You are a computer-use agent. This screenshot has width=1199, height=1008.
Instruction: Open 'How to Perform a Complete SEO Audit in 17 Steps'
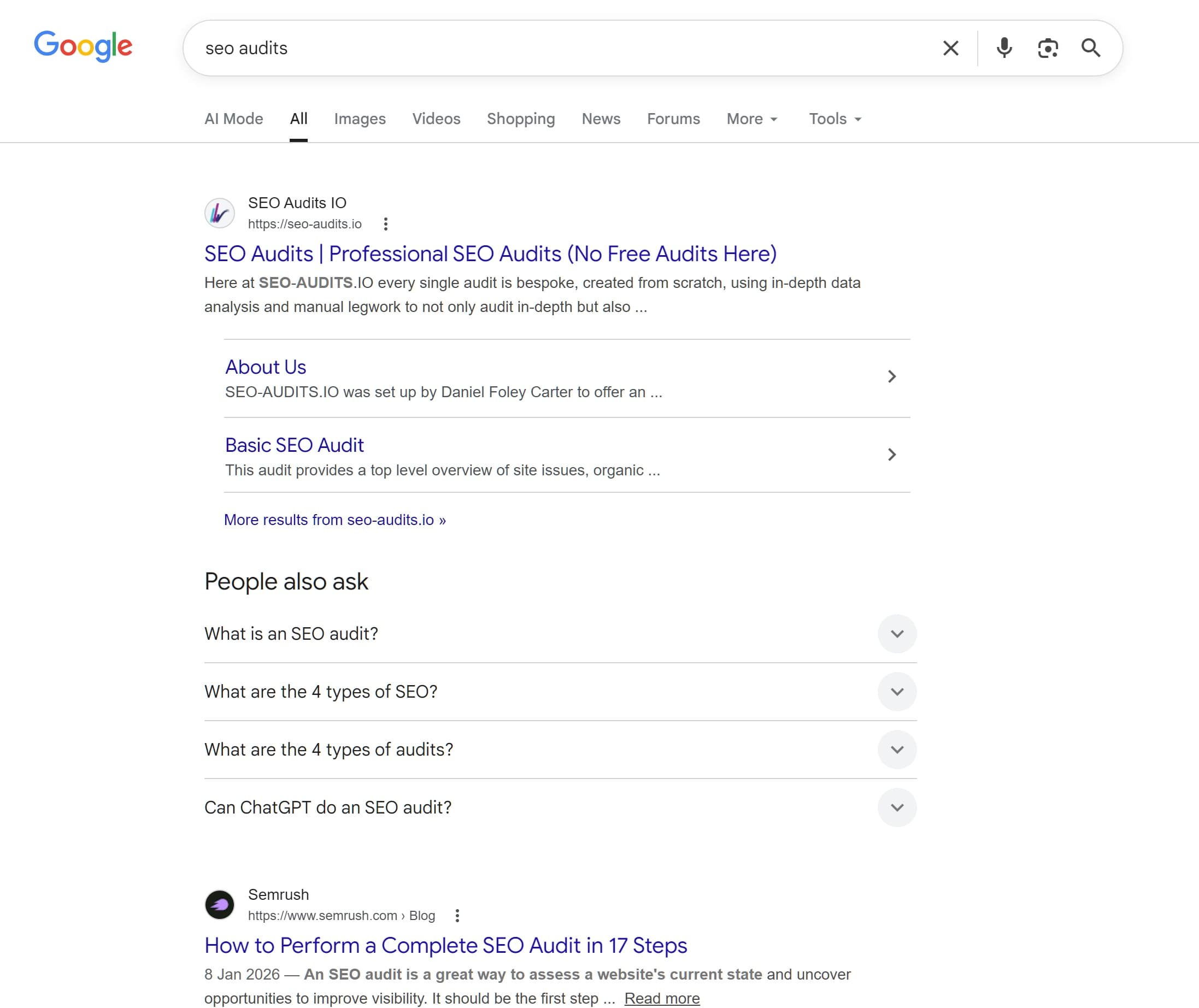click(446, 946)
